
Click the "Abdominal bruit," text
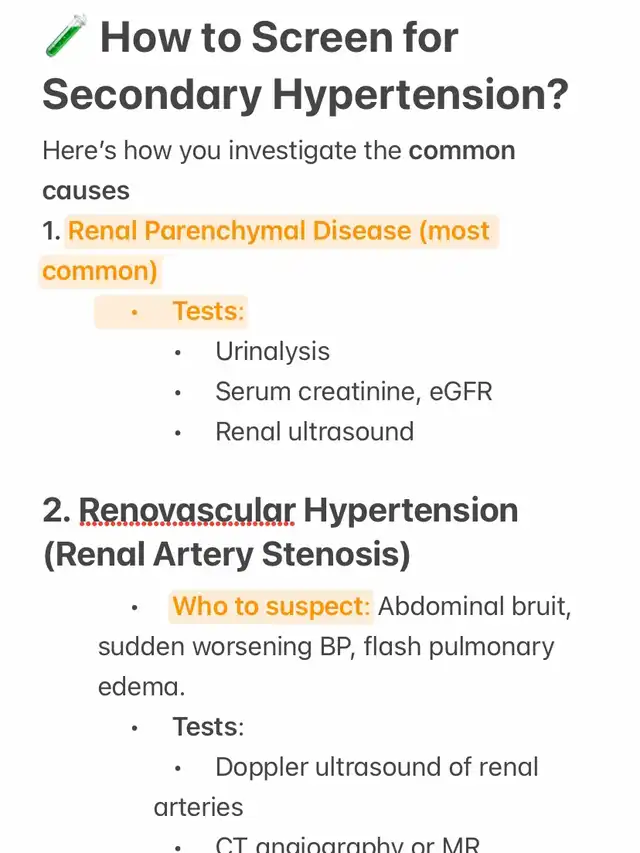[x=475, y=606]
